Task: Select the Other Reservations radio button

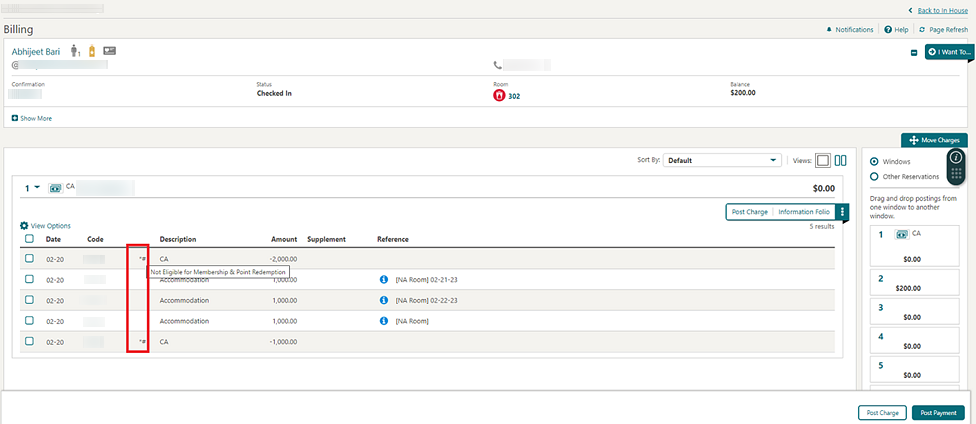Action: coord(875,177)
